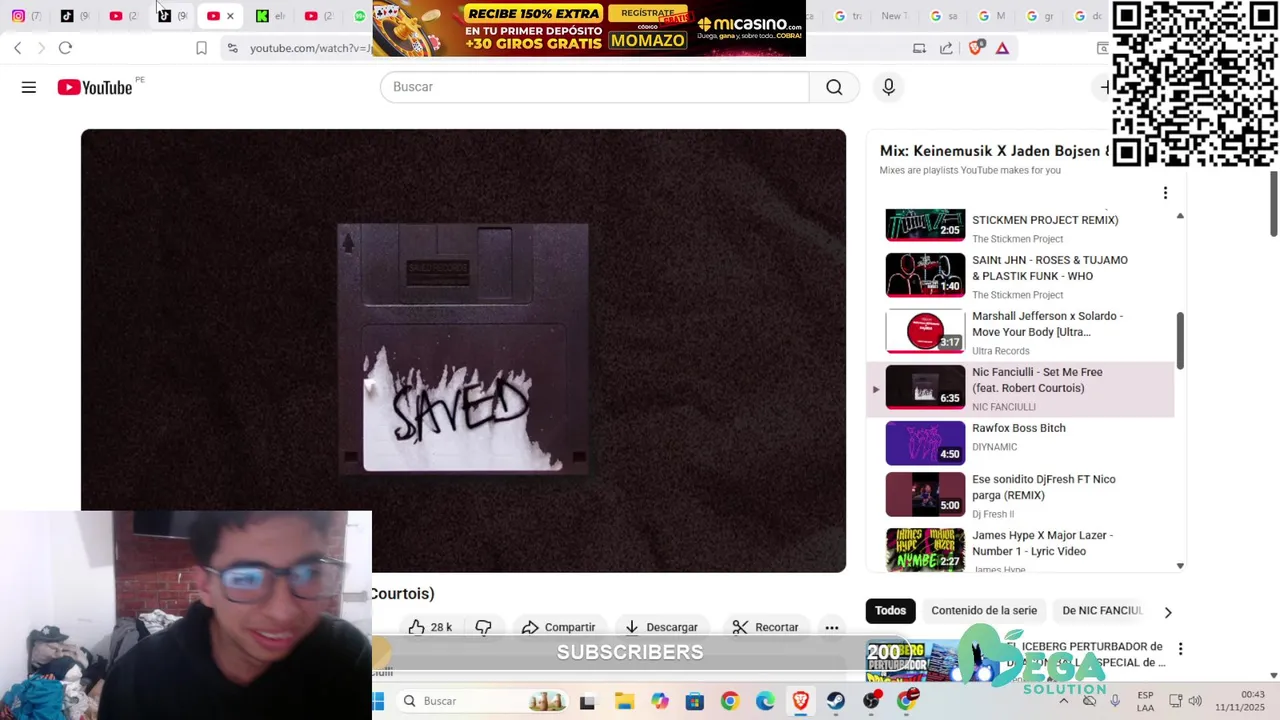Open the clock showing 00:43
The image size is (1280, 720).
pos(1239,701)
